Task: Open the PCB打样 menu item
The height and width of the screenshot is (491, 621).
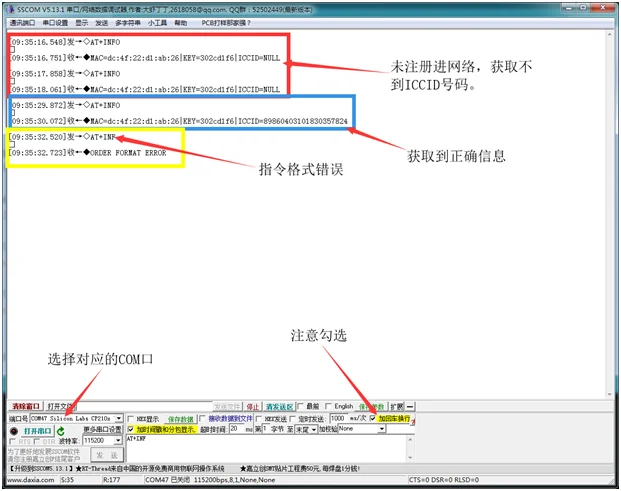Action: (226, 23)
